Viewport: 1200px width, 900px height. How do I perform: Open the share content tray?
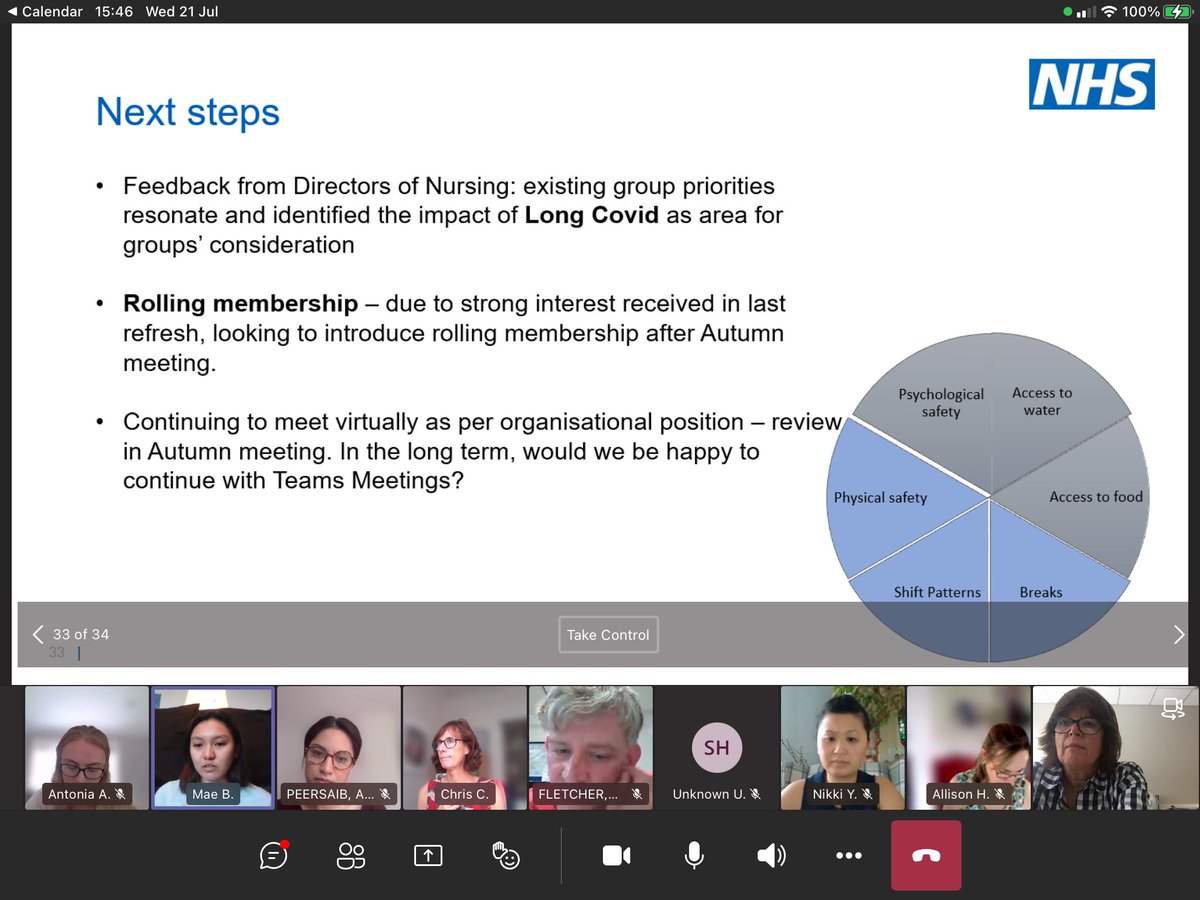click(427, 856)
